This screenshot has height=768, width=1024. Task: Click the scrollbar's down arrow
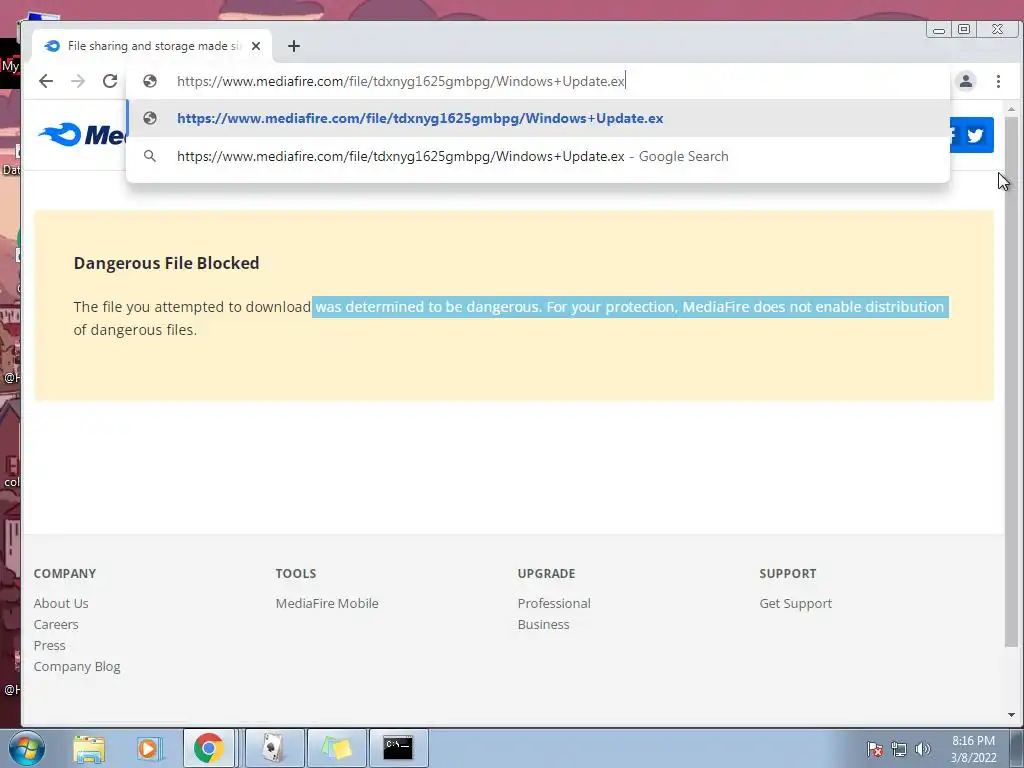(x=1011, y=715)
